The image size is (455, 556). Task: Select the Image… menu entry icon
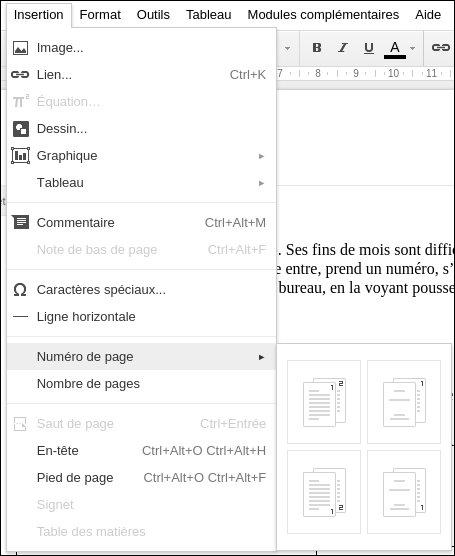coord(20,48)
